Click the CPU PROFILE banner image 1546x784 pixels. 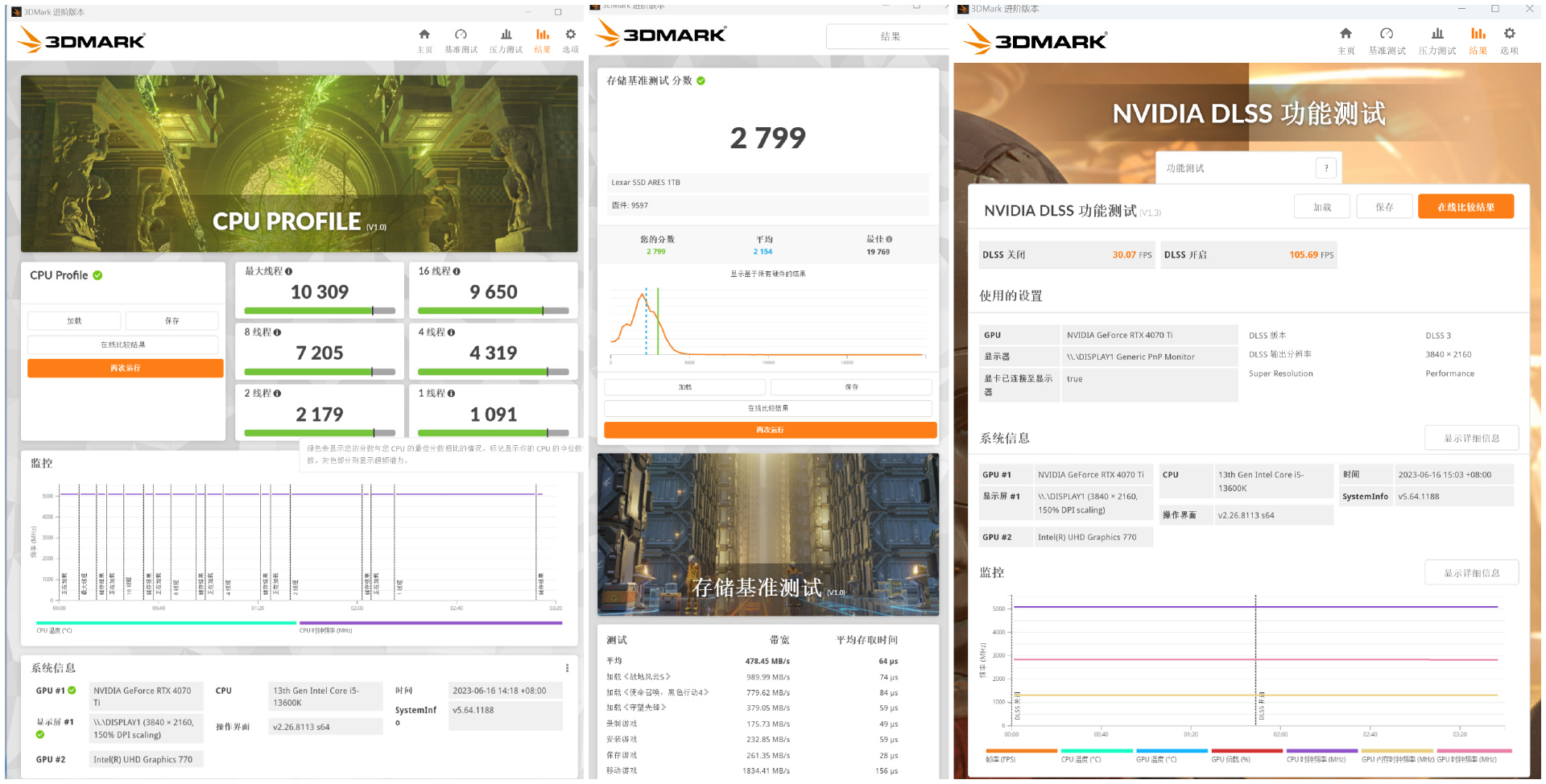[x=300, y=164]
